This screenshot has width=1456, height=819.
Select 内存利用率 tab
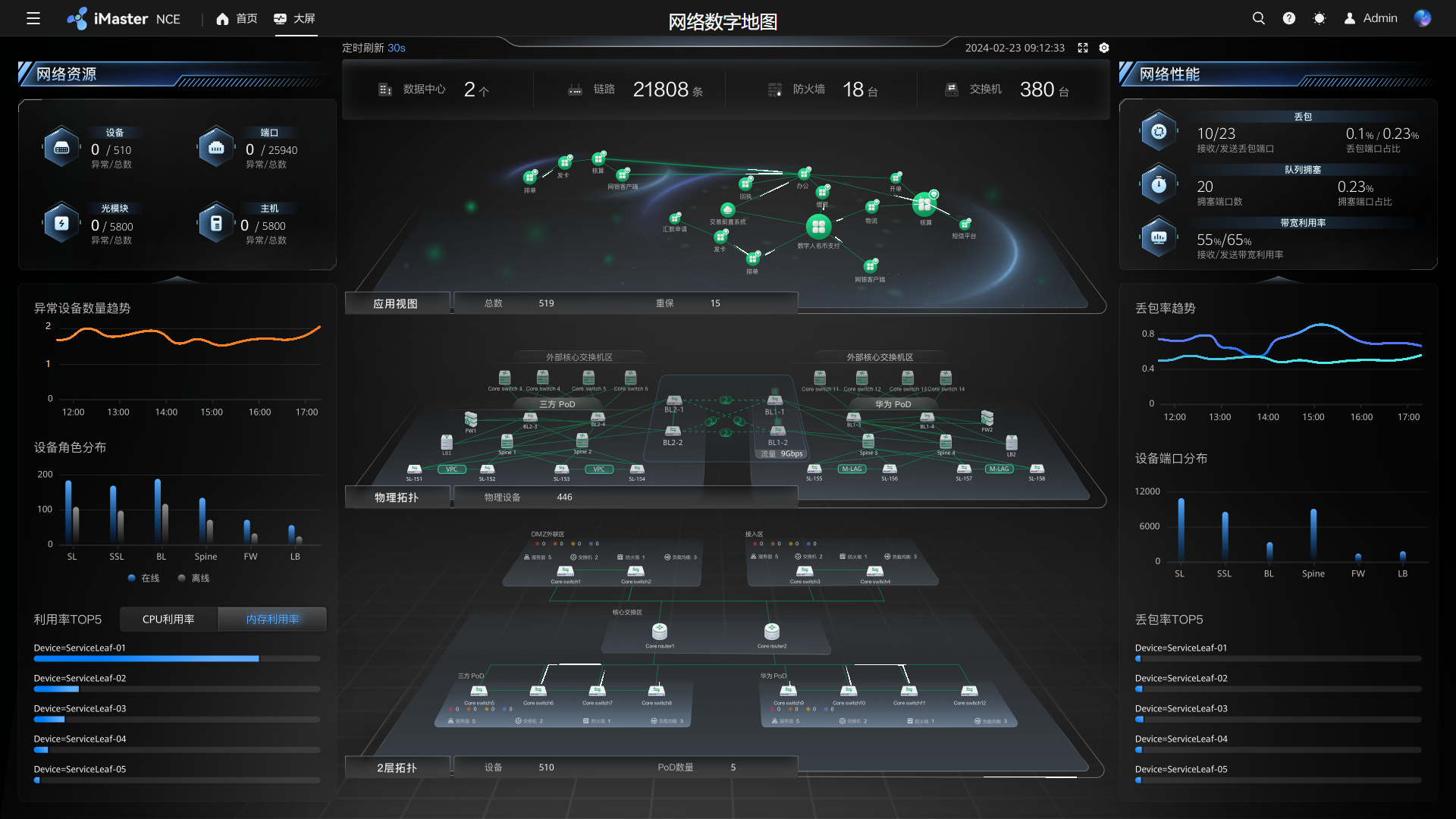point(272,620)
